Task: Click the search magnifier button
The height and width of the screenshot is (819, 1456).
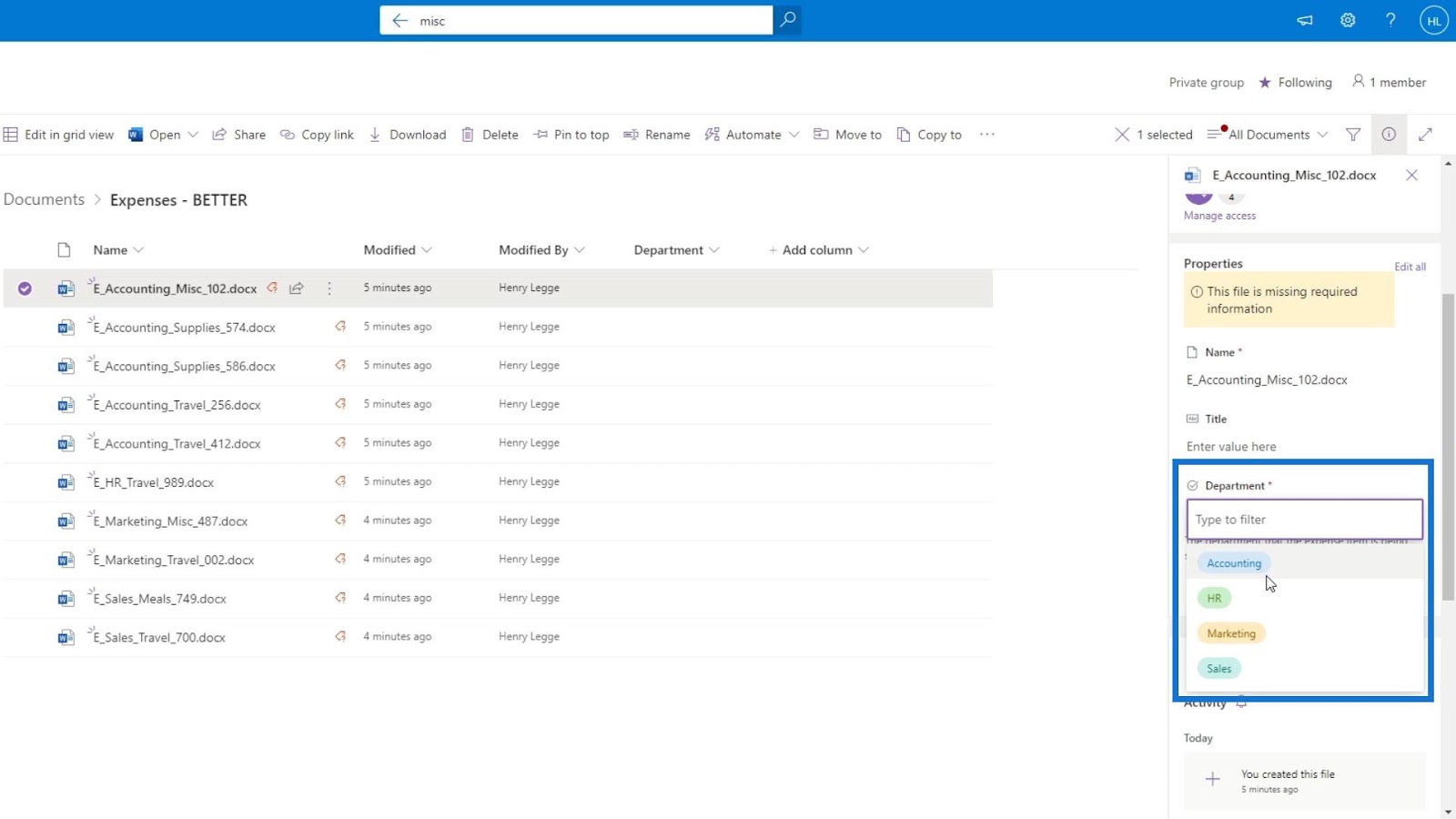Action: [788, 20]
